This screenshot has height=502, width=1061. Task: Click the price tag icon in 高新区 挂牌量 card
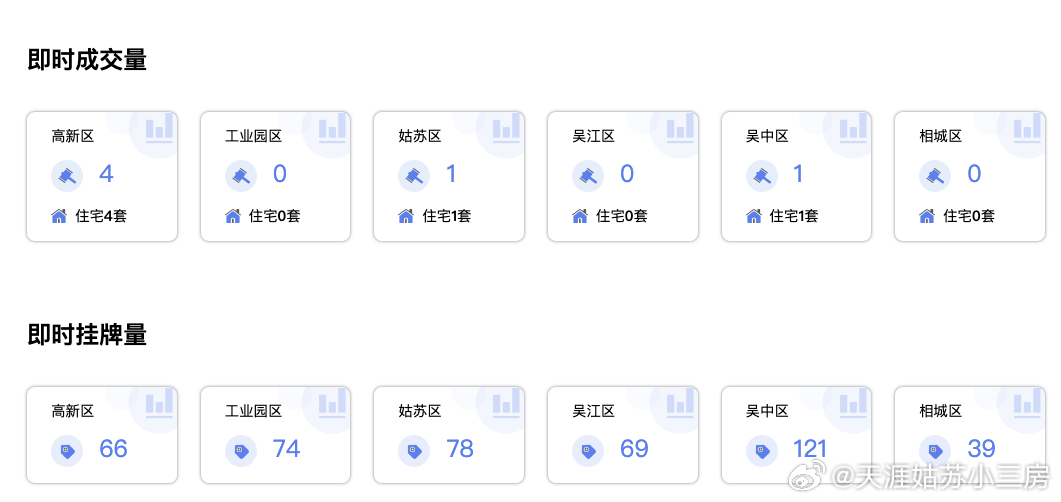click(67, 451)
